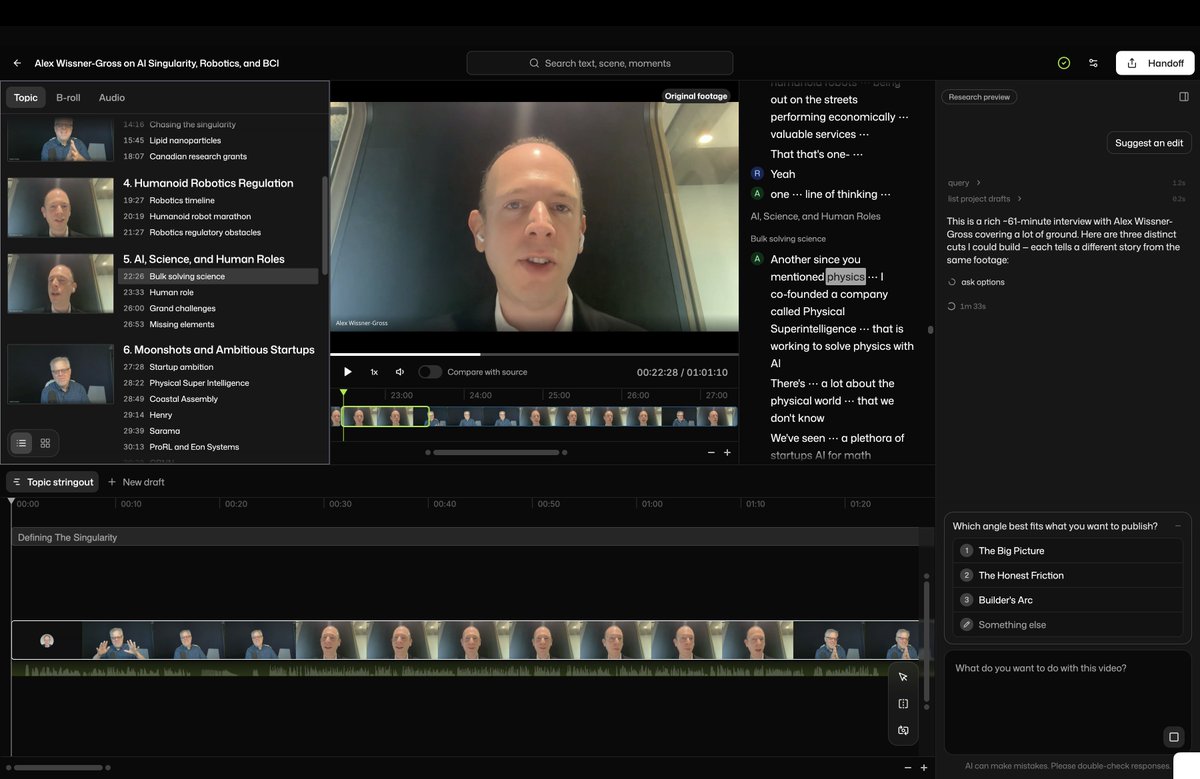Open the settings sliders icon in the header
The image size is (1200, 779).
click(1093, 63)
